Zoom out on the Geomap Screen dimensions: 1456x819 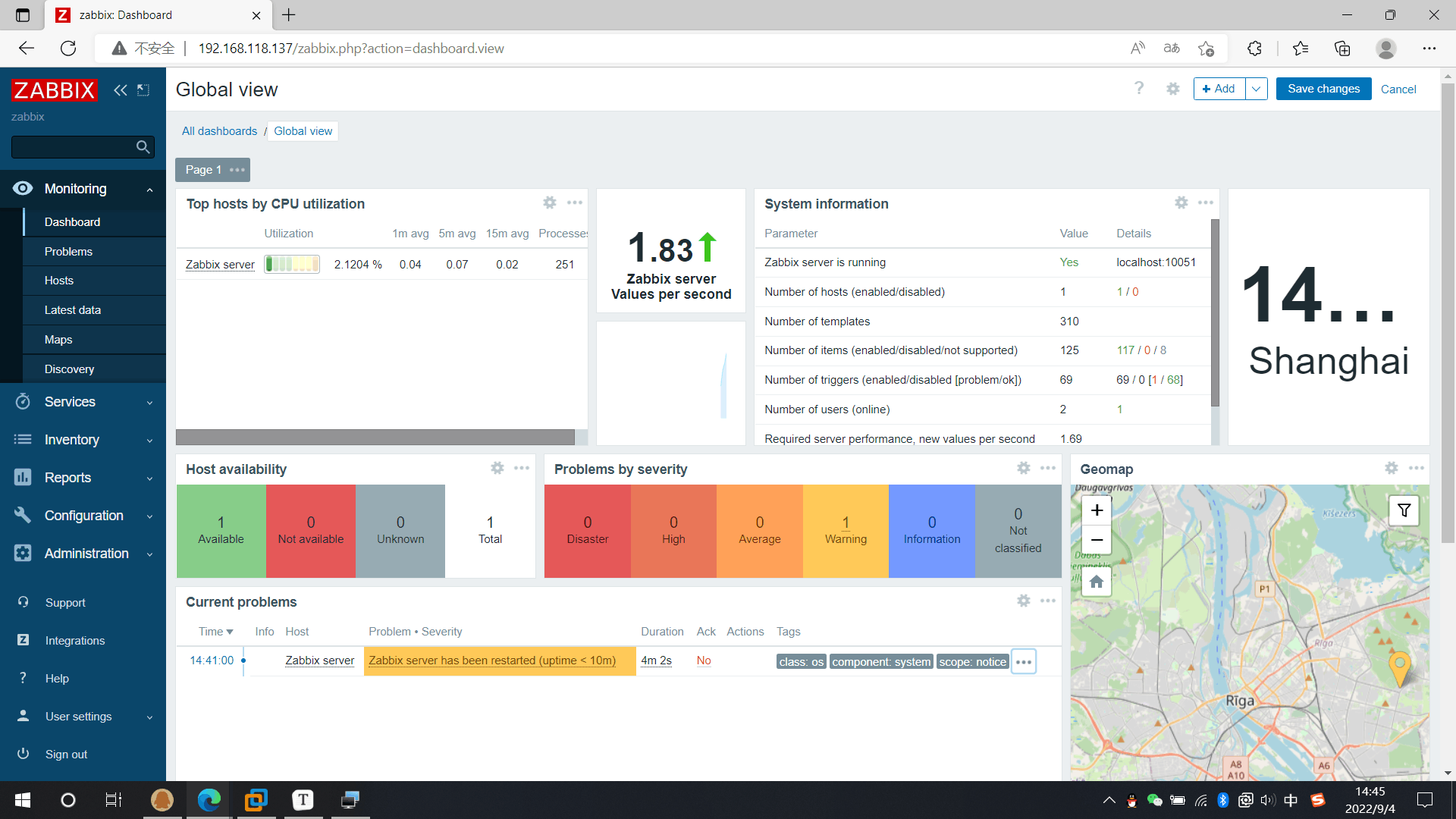1097,540
